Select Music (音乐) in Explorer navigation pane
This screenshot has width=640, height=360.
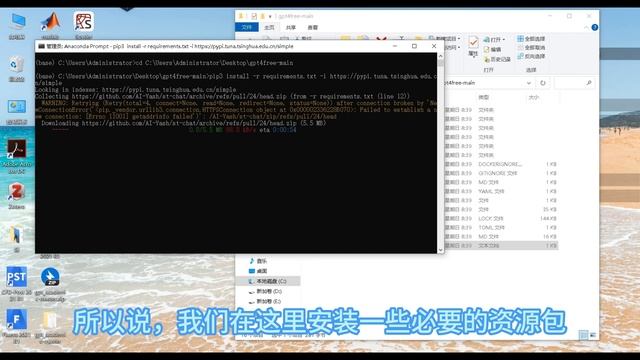tap(258, 261)
